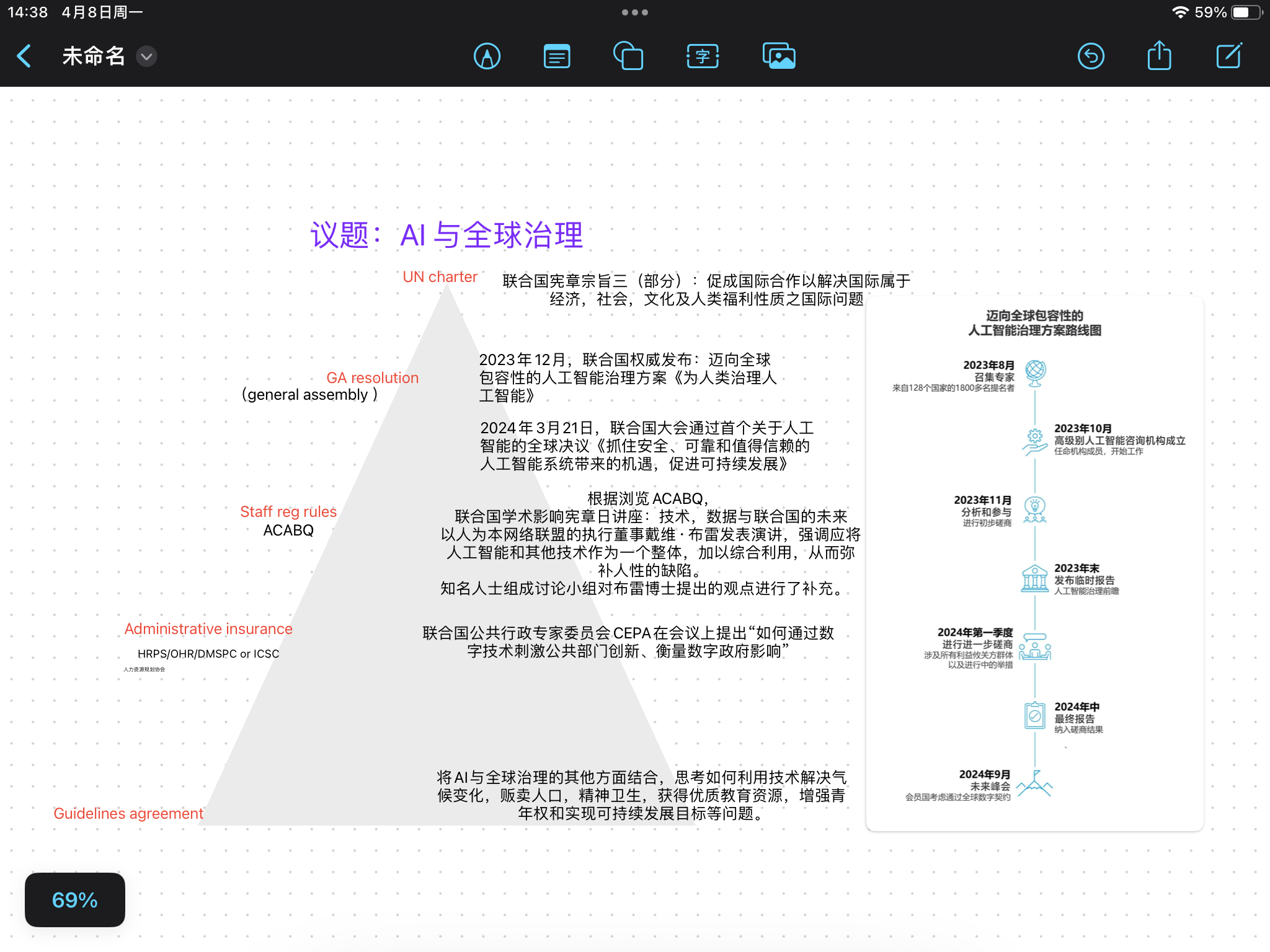
Task: Insert photo or media
Action: pyautogui.click(x=779, y=56)
